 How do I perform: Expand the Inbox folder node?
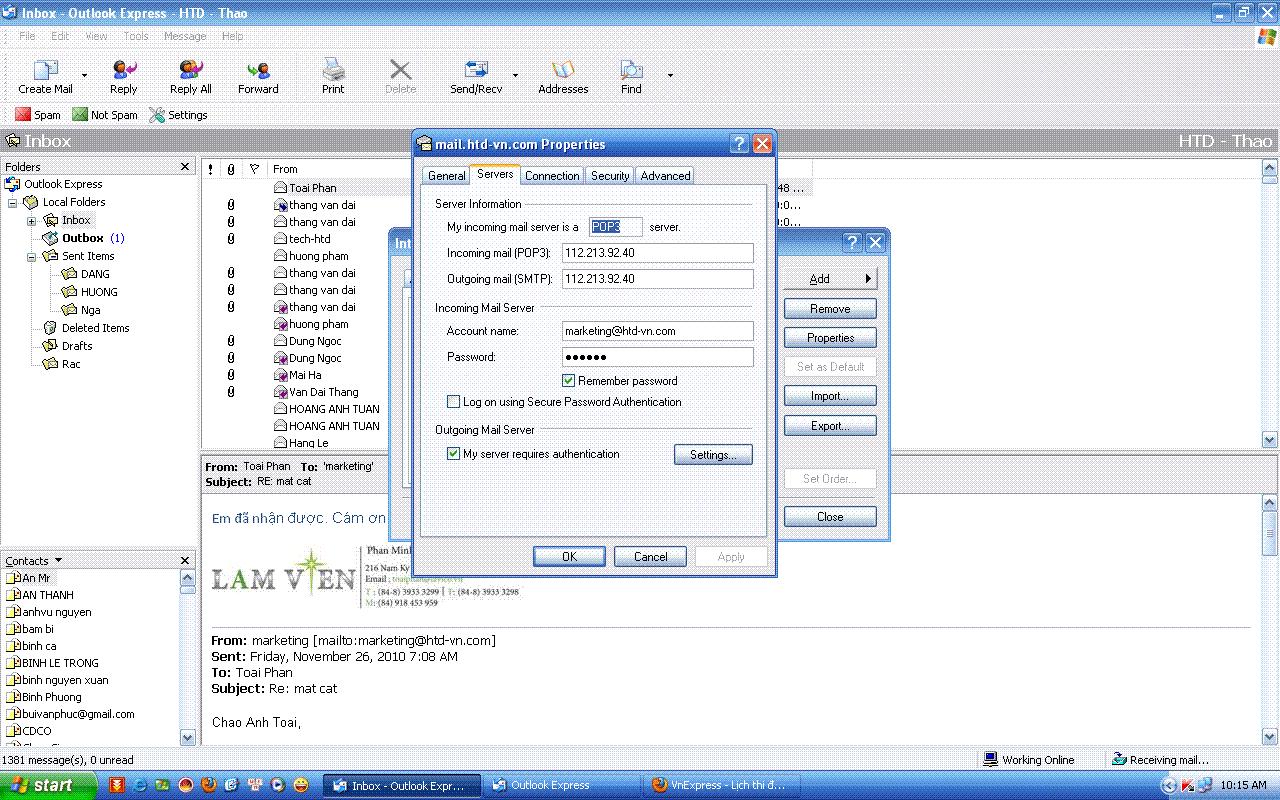(x=31, y=220)
